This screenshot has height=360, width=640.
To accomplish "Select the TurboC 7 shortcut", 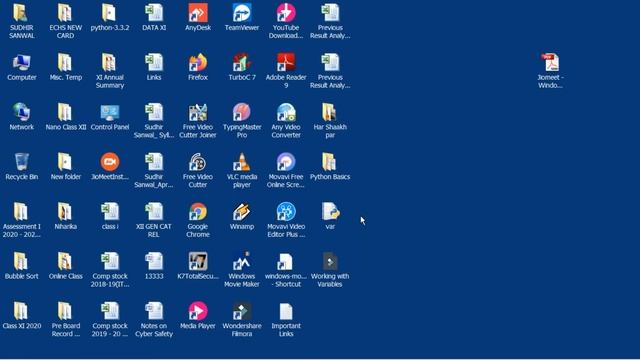I will [x=242, y=63].
